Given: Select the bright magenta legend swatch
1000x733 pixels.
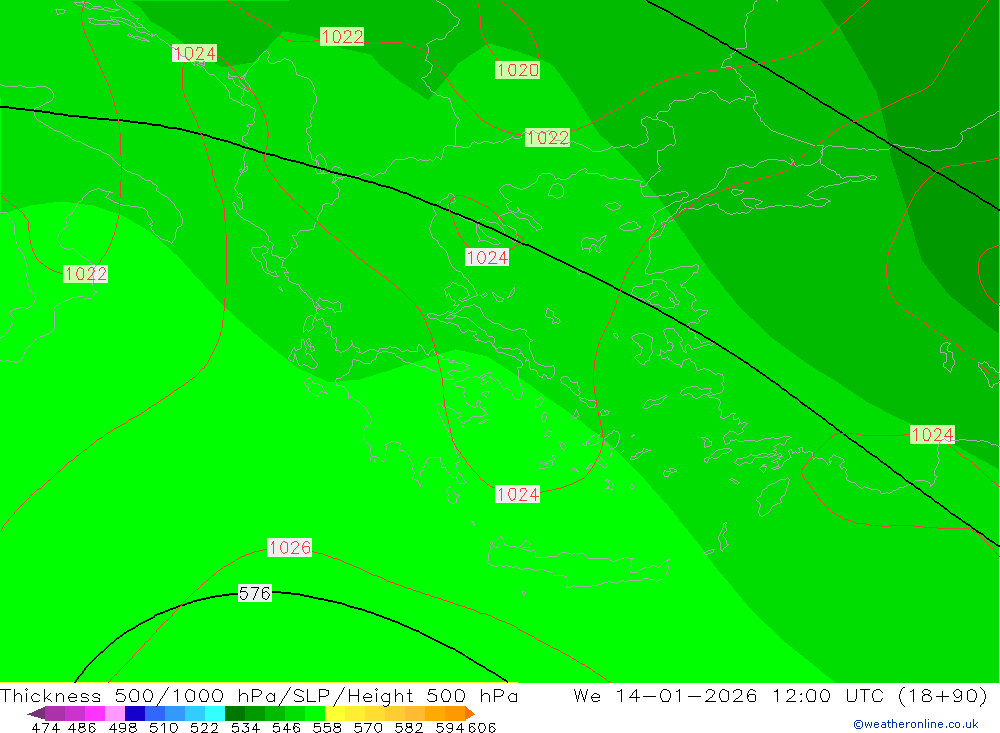Looking at the screenshot, I should [x=94, y=713].
